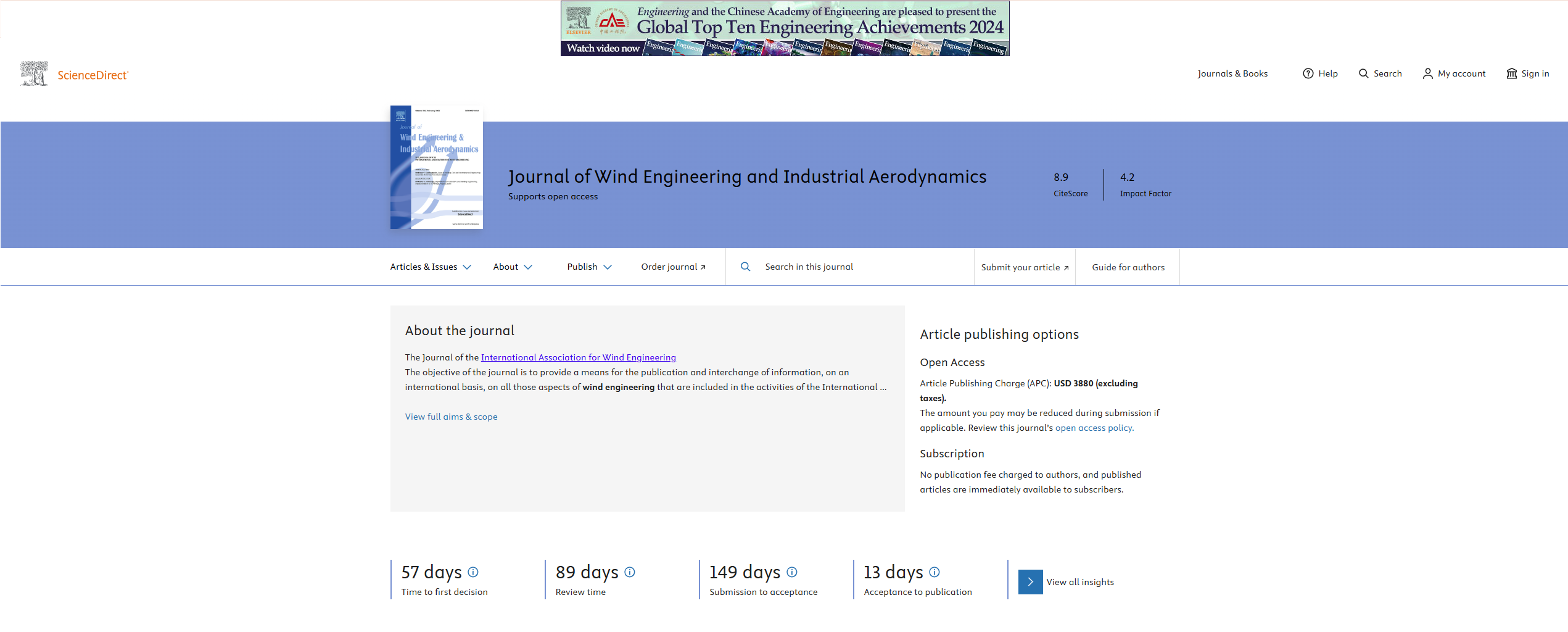Click the Article publishing options heading
Image resolution: width=1568 pixels, height=632 pixels.
[999, 334]
